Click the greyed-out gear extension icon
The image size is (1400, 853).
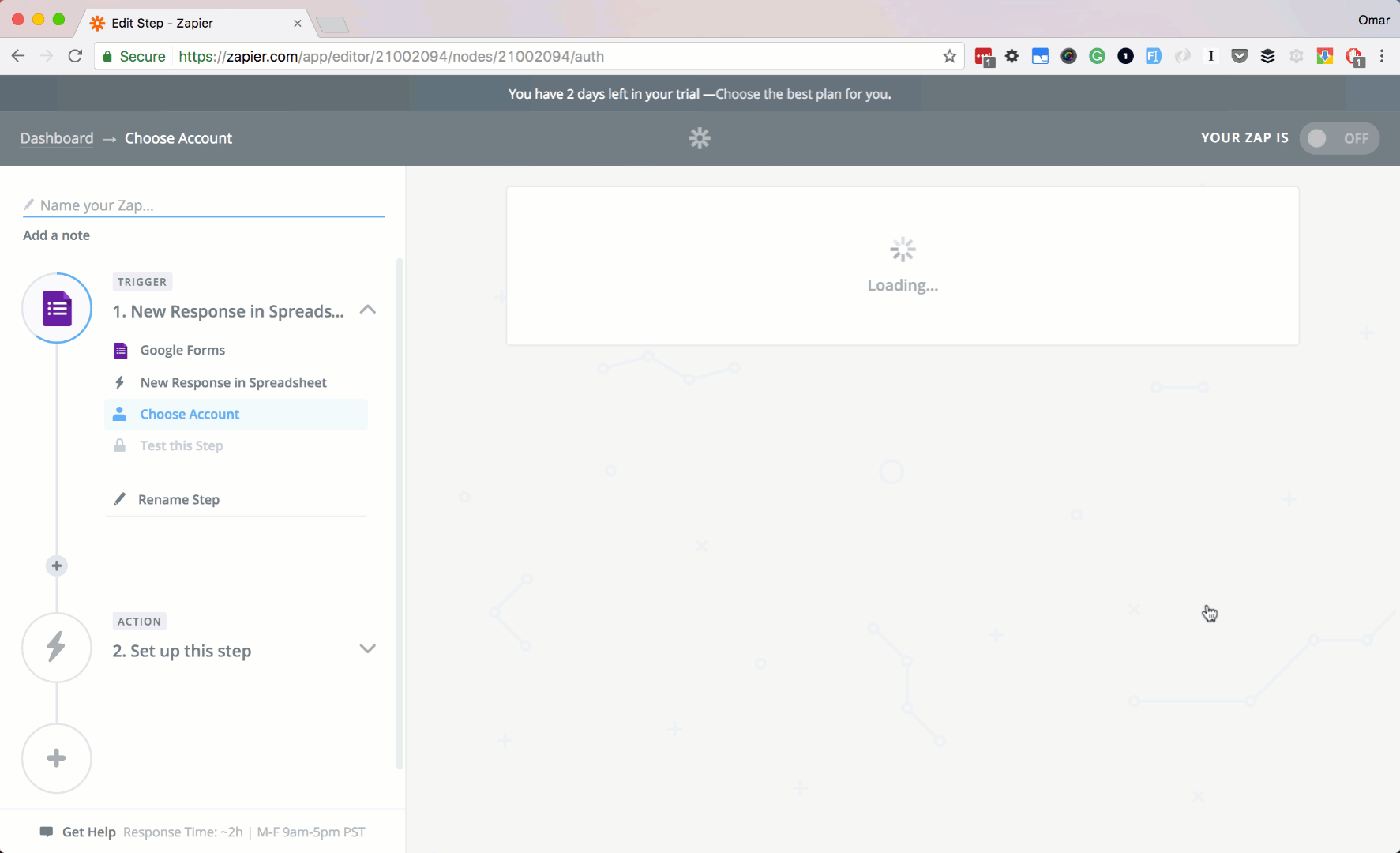[1296, 56]
